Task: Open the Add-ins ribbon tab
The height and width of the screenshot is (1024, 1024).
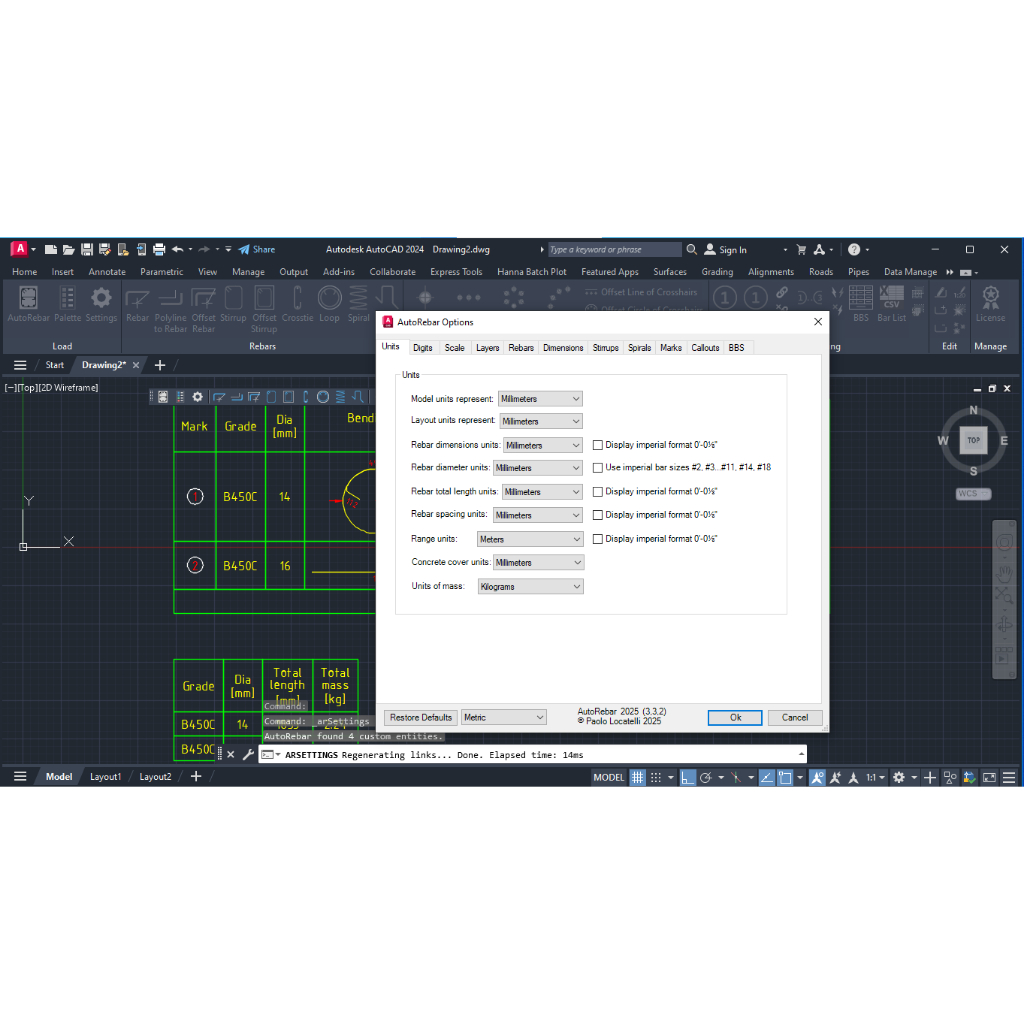Action: point(338,272)
